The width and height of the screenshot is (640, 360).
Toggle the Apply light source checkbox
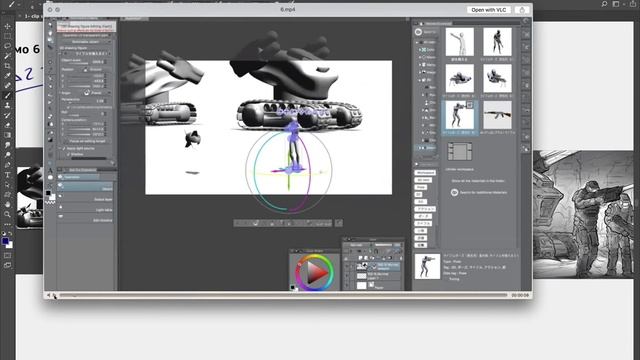[x=64, y=149]
